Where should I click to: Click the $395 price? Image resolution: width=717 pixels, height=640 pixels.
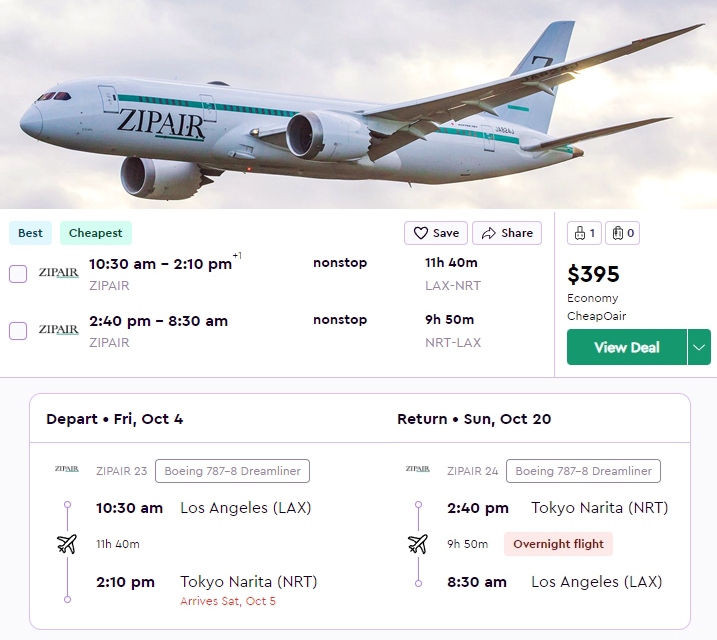593,274
